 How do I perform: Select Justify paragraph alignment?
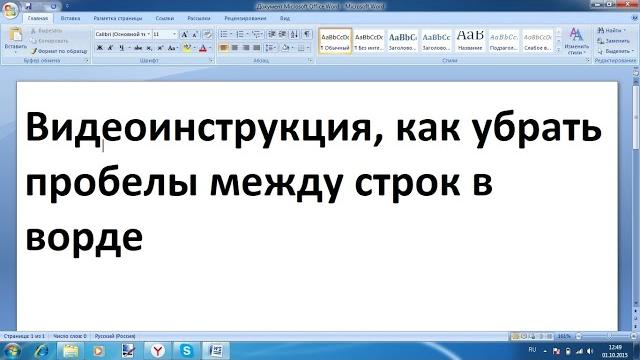pyautogui.click(x=256, y=48)
